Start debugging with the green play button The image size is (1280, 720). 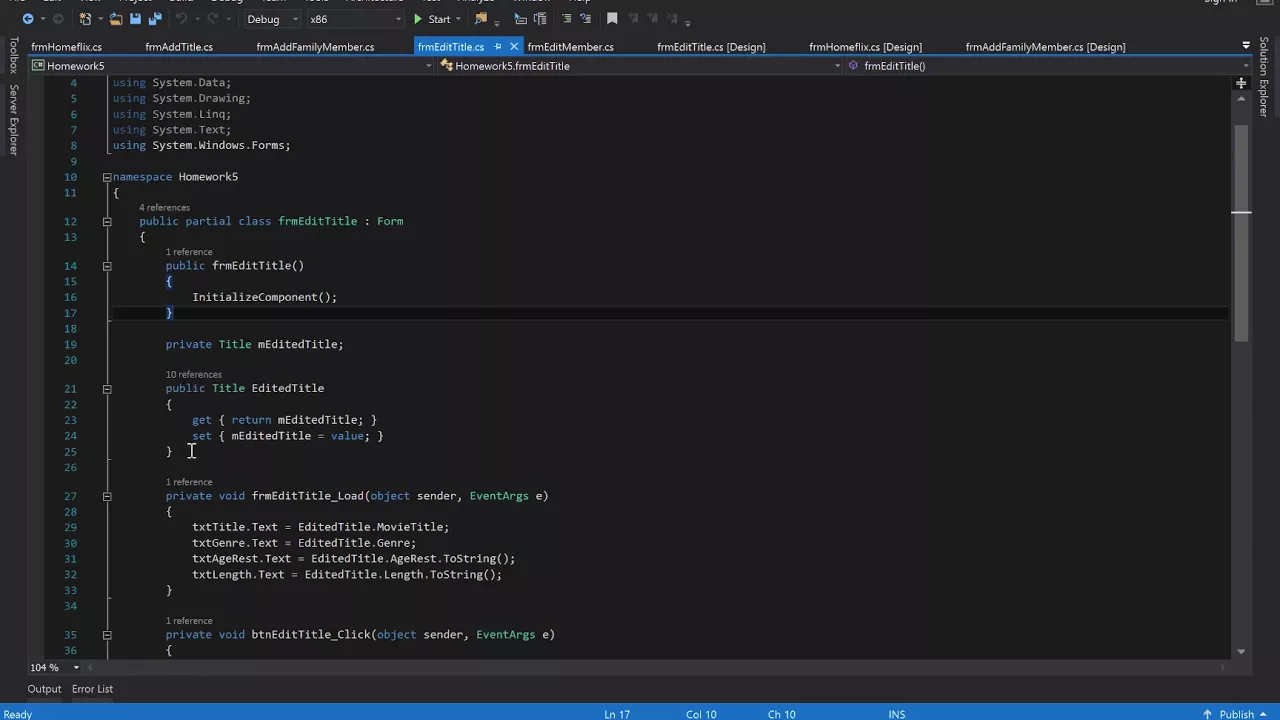432,19
